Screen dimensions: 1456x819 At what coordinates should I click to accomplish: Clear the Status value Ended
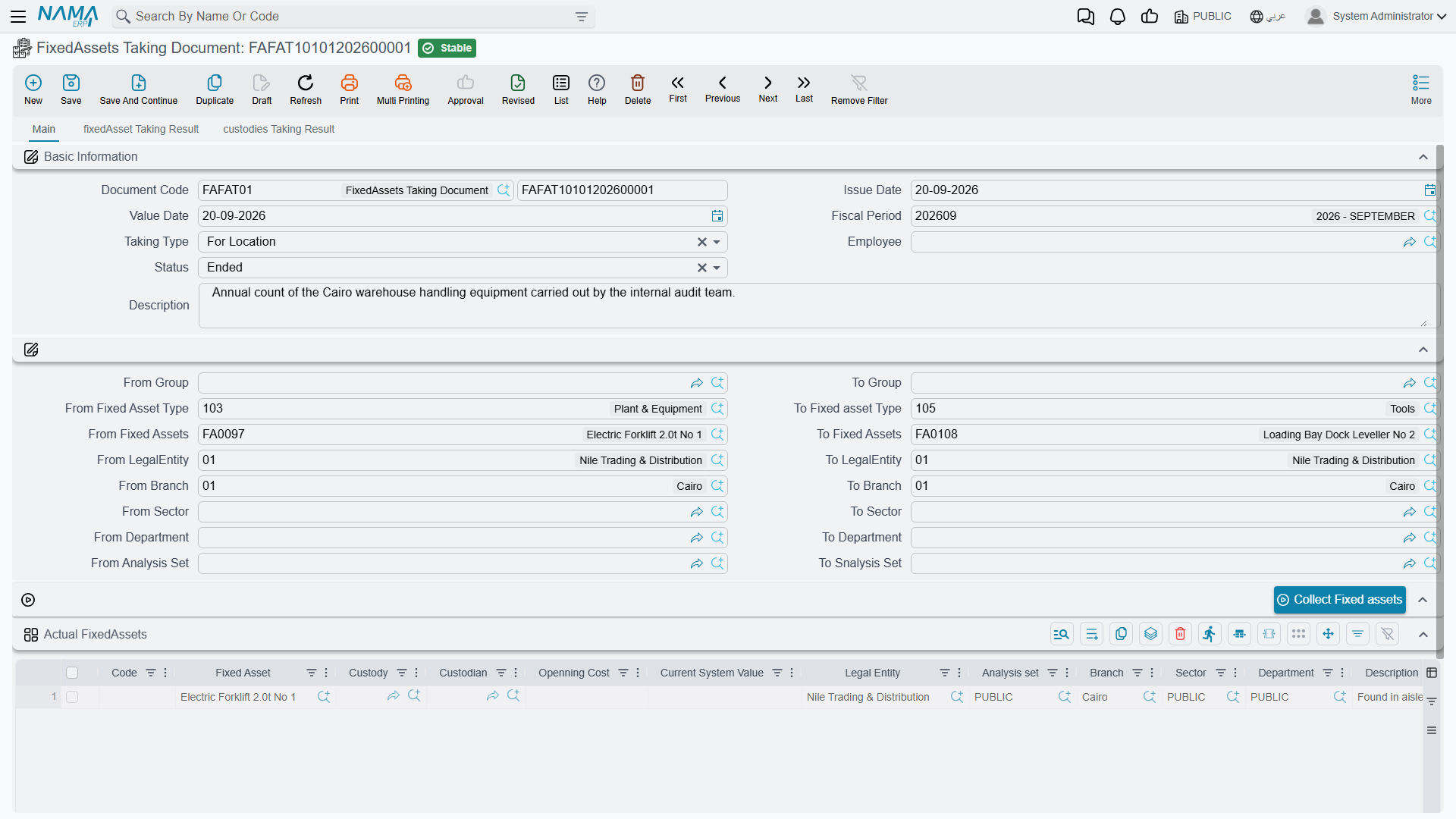point(701,268)
